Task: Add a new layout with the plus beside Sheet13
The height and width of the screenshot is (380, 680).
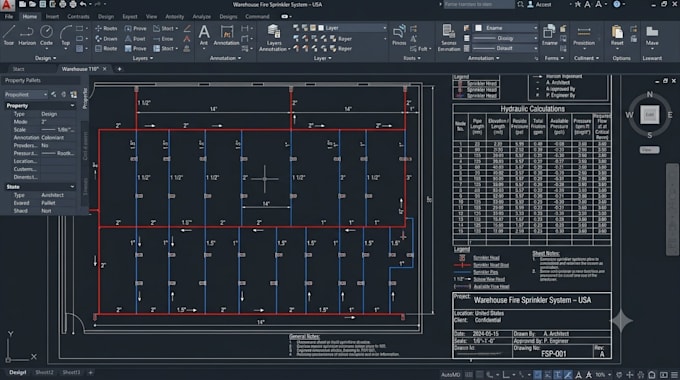Action: click(x=91, y=372)
